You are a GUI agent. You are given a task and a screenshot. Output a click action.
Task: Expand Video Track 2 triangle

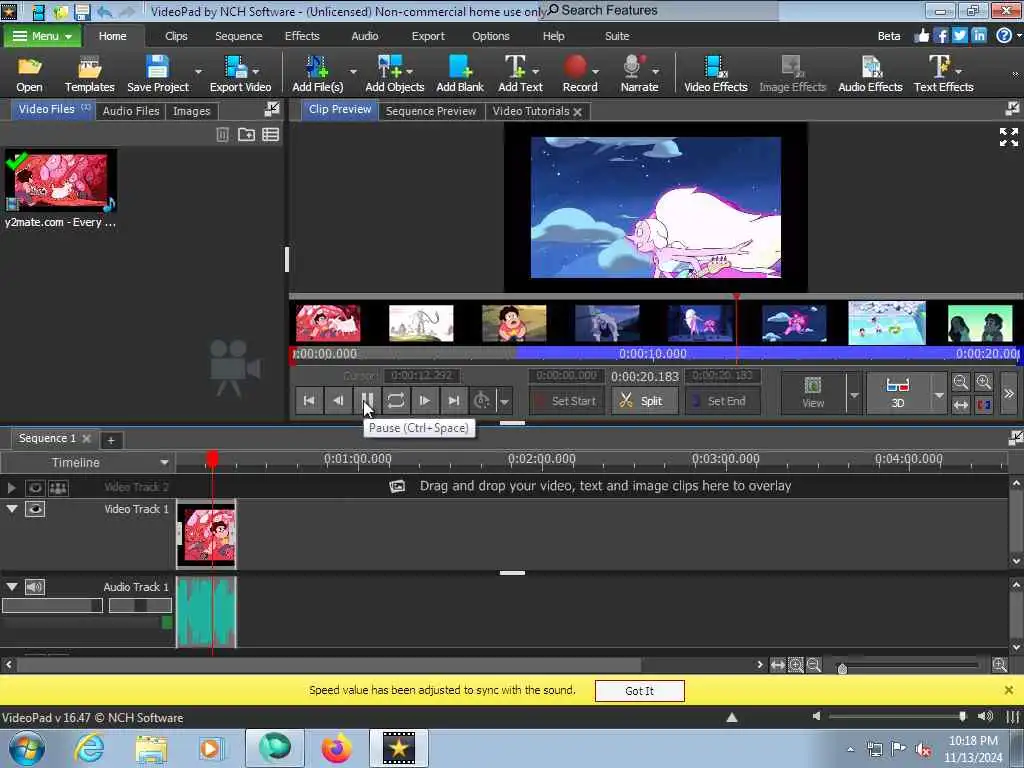coord(11,487)
